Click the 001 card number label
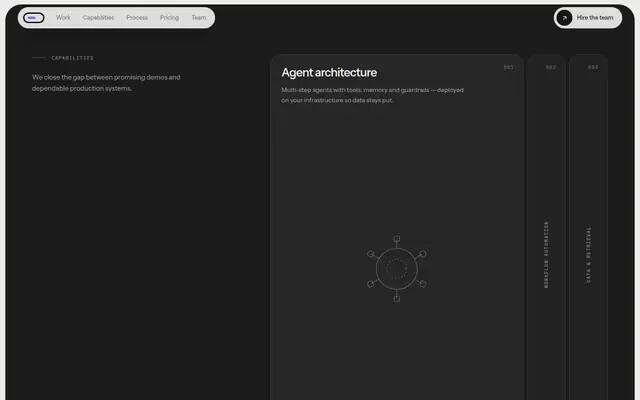Viewport: 640px width, 400px height. (509, 67)
